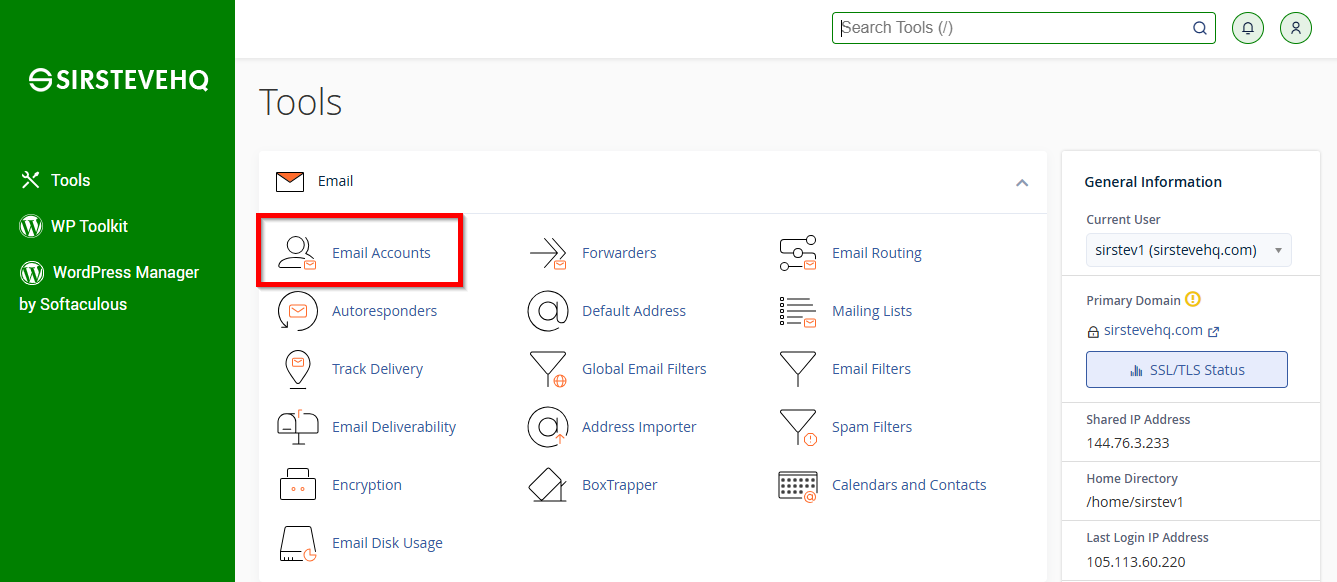Click the notifications bell icon
This screenshot has height=582, width=1337.
tap(1247, 28)
